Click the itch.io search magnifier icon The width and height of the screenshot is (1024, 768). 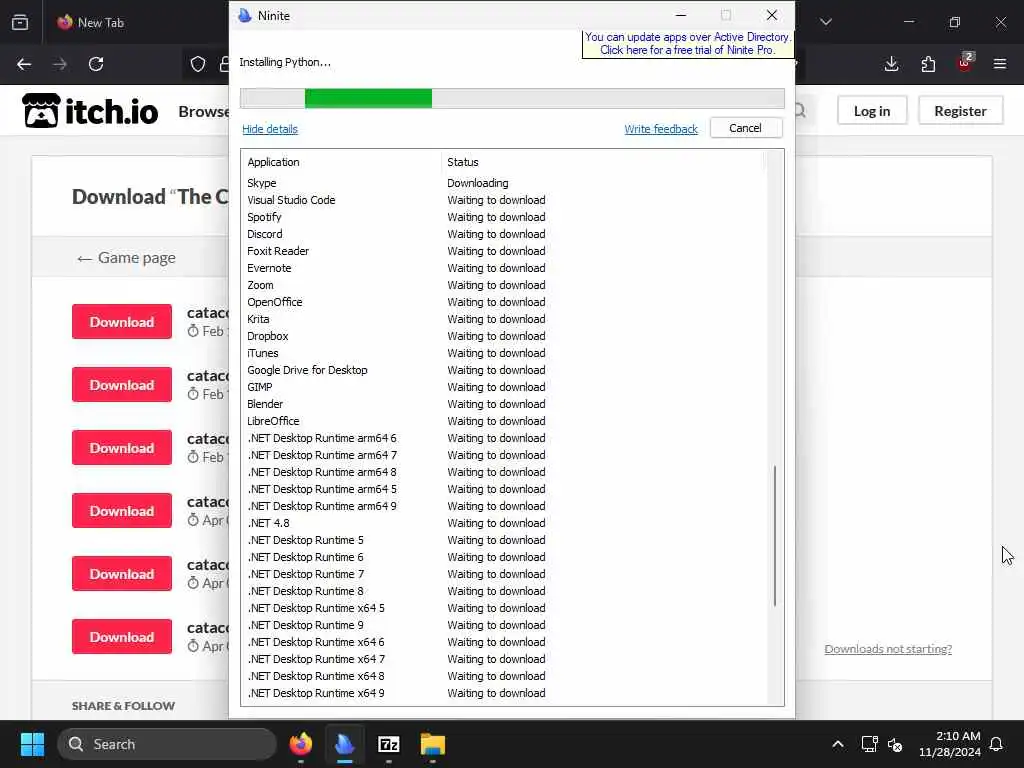pos(800,111)
